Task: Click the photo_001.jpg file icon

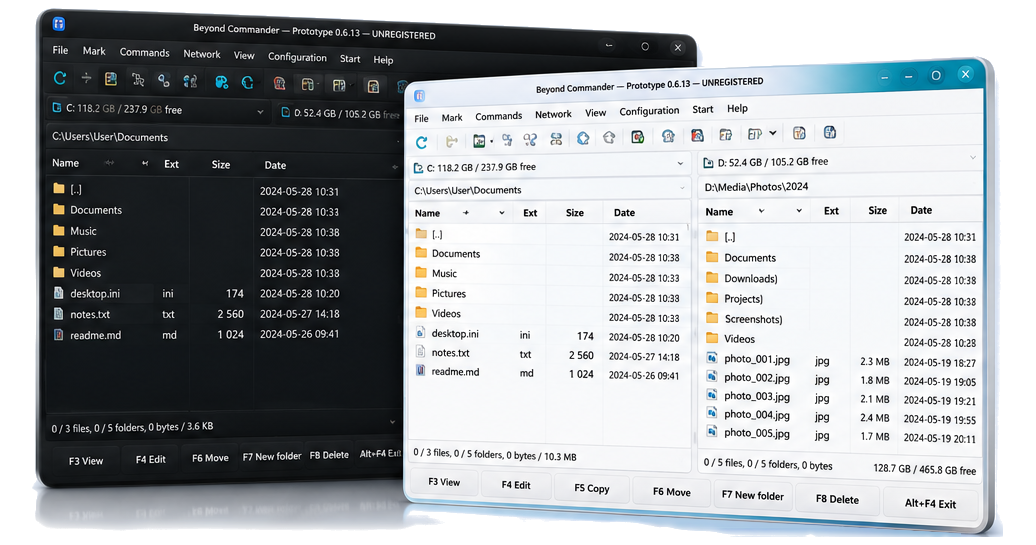Action: [x=712, y=358]
